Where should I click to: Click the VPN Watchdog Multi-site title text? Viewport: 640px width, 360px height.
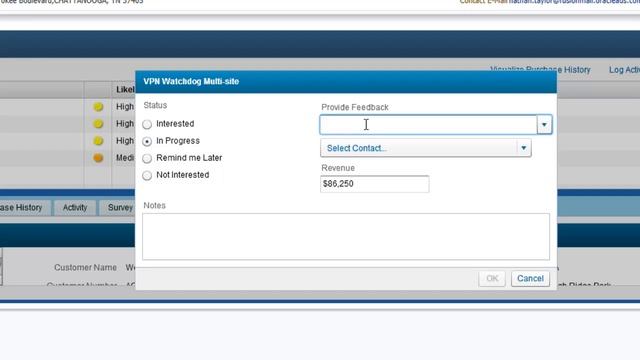pyautogui.click(x=191, y=81)
